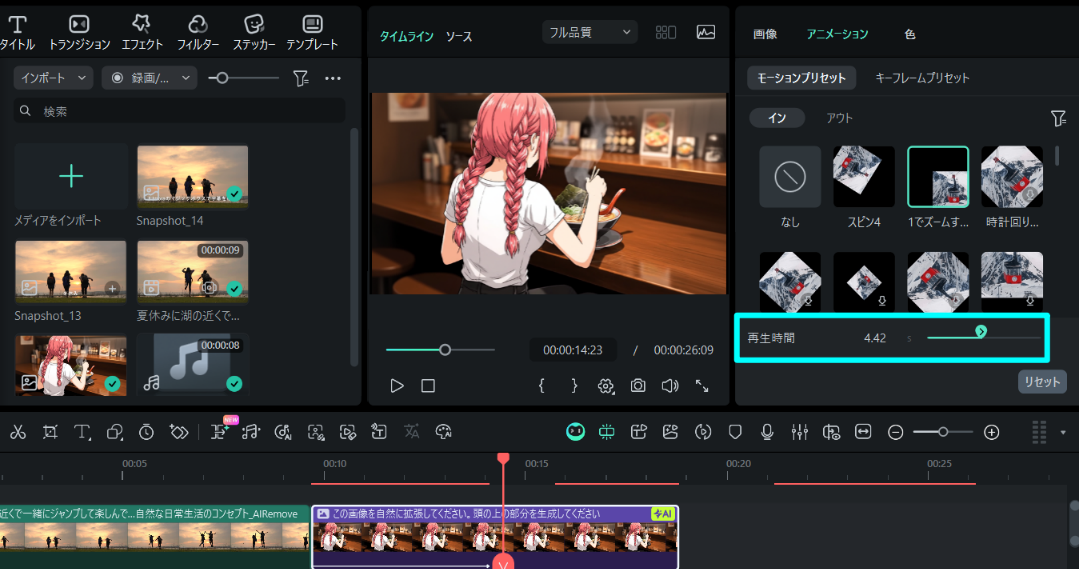Click メディアをインポート plus tile
Screen dimensions: 1079x569
pos(71,177)
